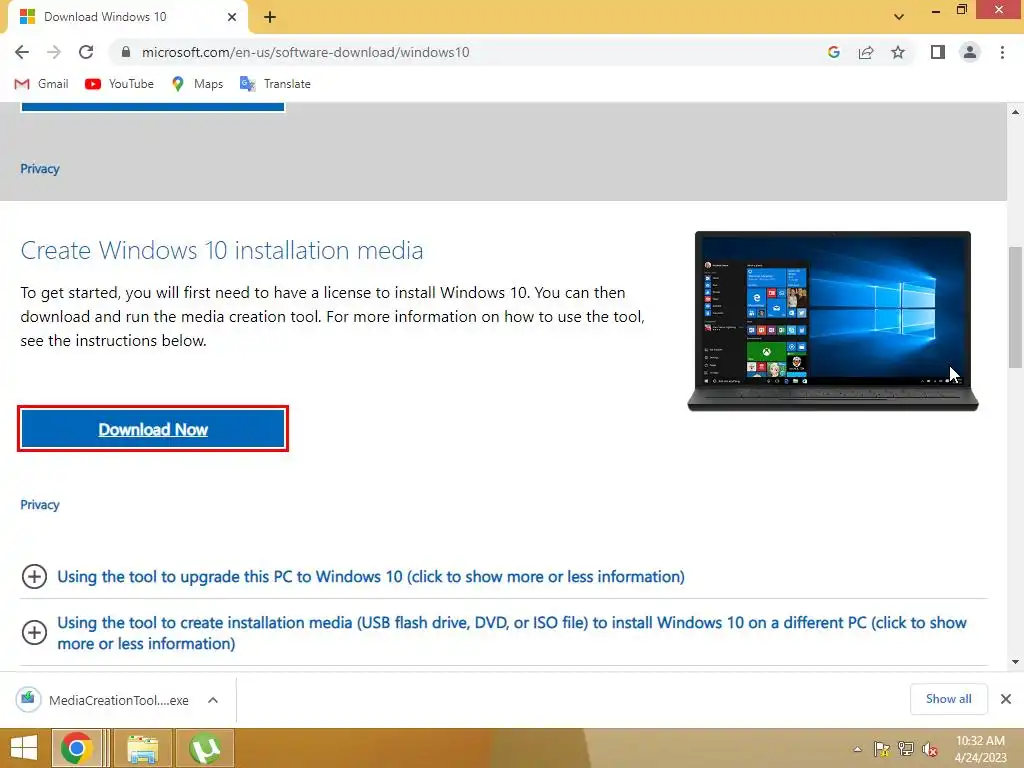This screenshot has height=768, width=1024.
Task: Open Chrome from the taskbar
Action: coord(76,748)
